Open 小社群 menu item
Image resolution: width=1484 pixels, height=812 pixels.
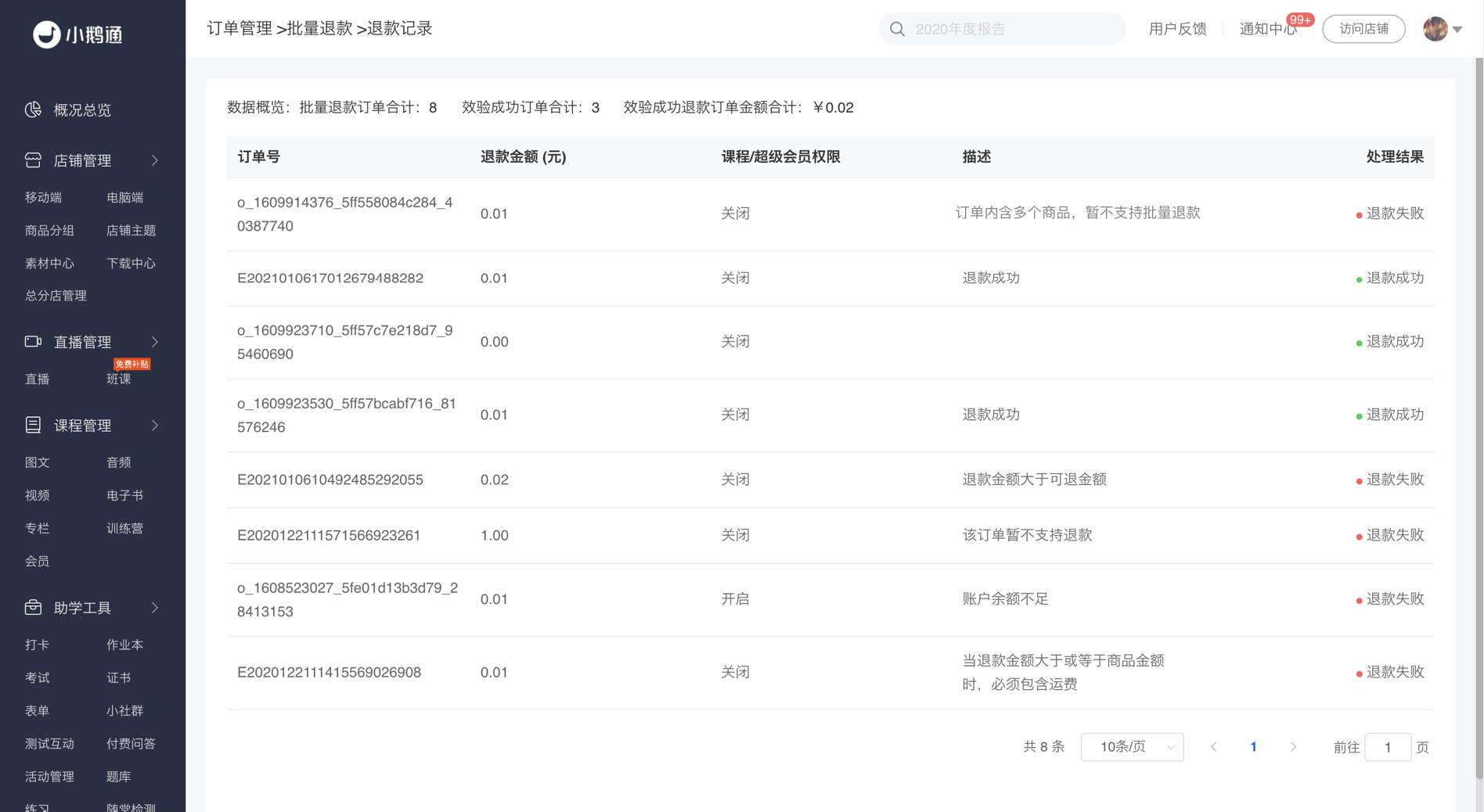[124, 710]
